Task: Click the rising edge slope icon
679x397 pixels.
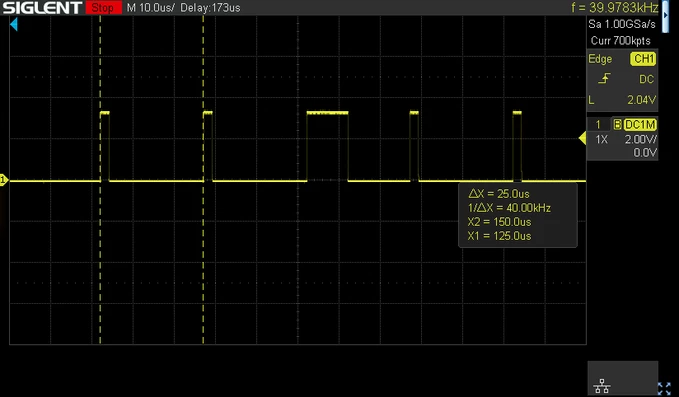Action: (605, 78)
